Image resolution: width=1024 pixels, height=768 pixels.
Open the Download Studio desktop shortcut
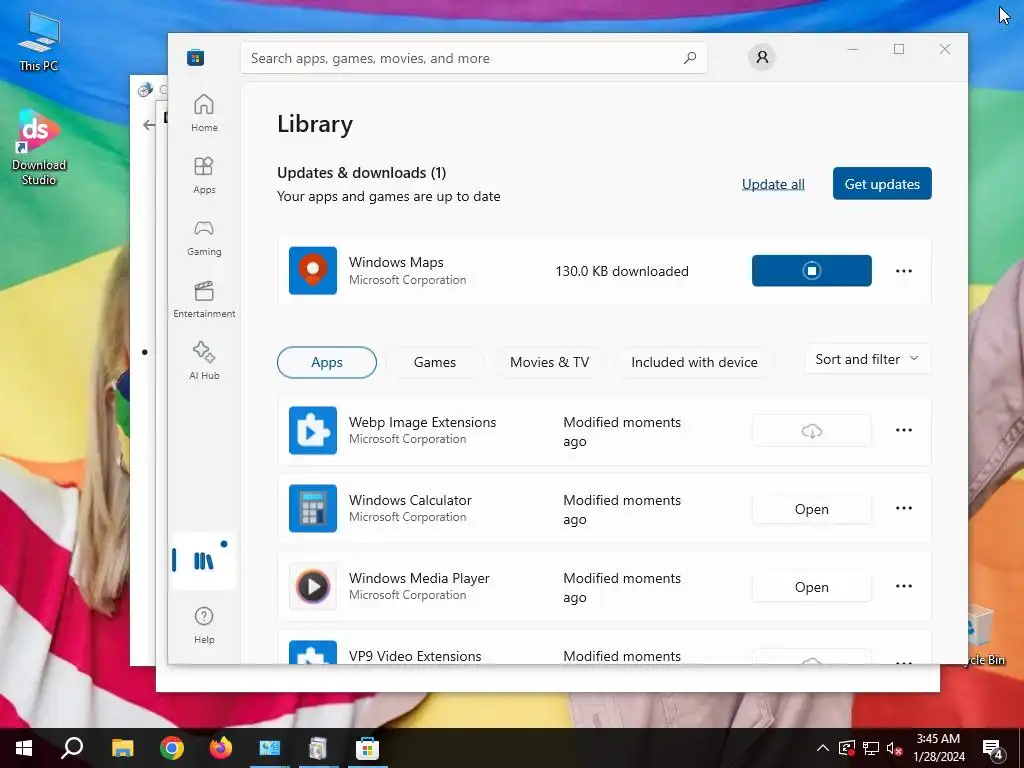[39, 148]
